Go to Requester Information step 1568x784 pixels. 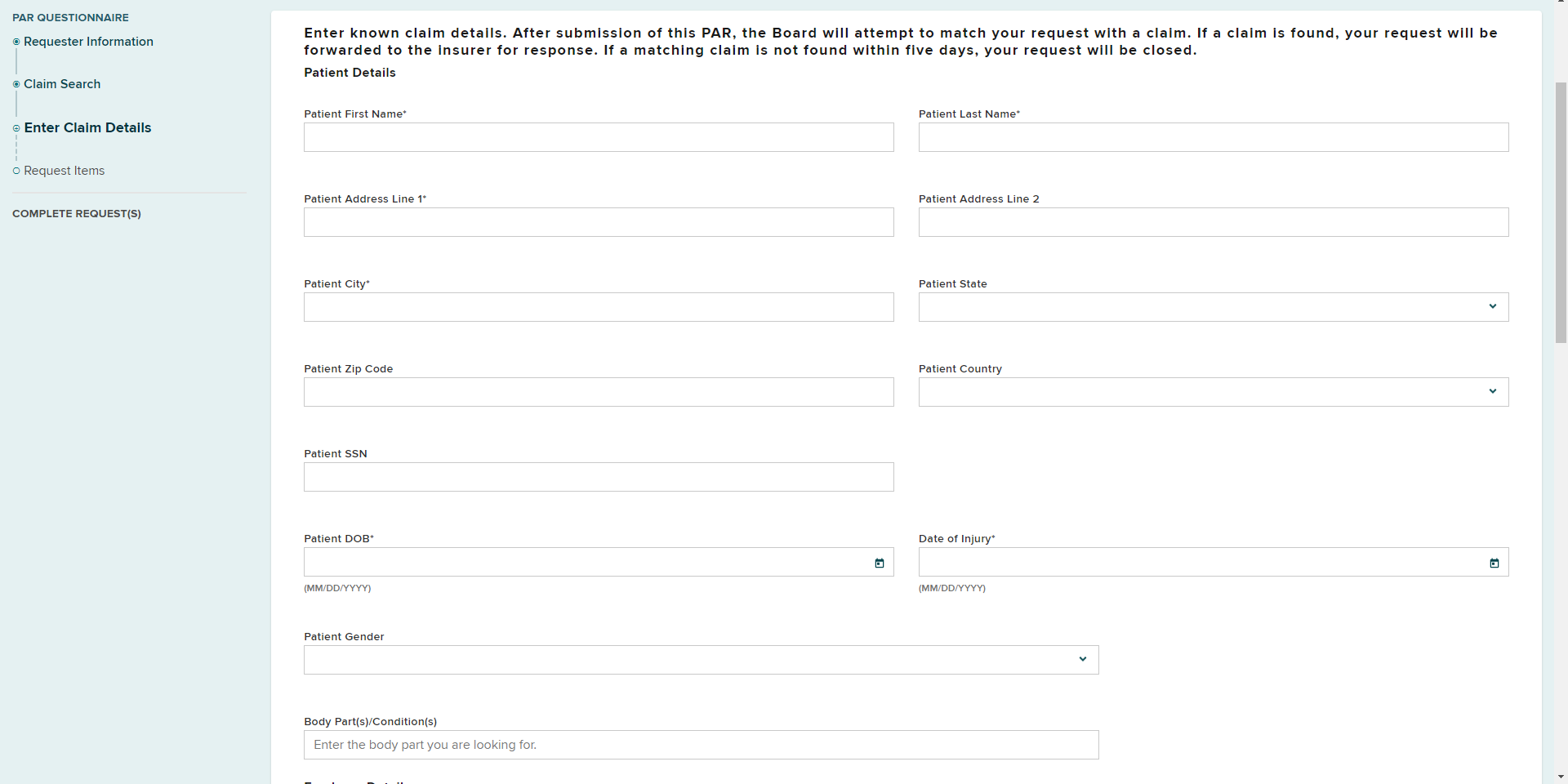point(88,42)
